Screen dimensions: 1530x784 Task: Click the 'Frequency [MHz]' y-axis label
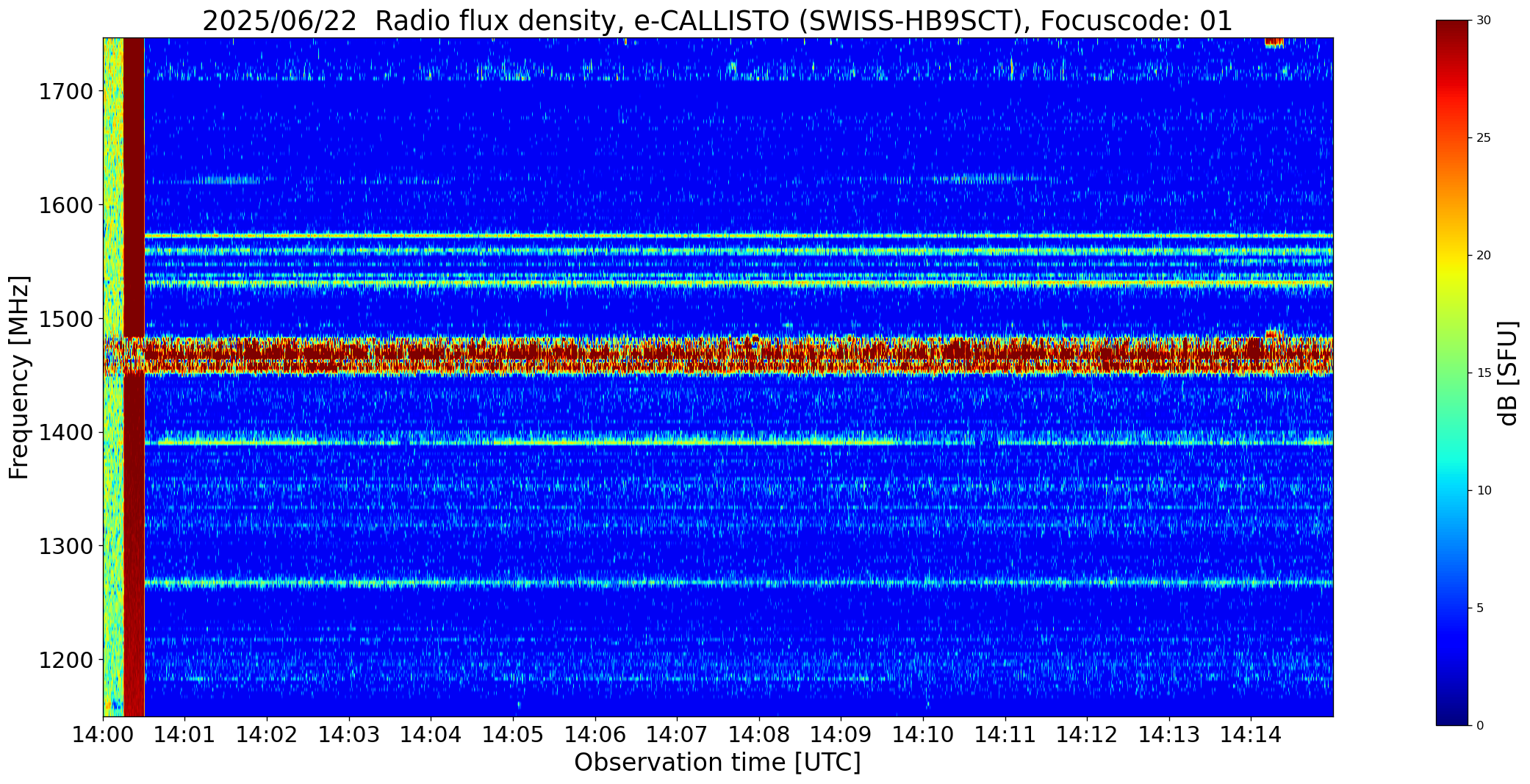click(19, 377)
